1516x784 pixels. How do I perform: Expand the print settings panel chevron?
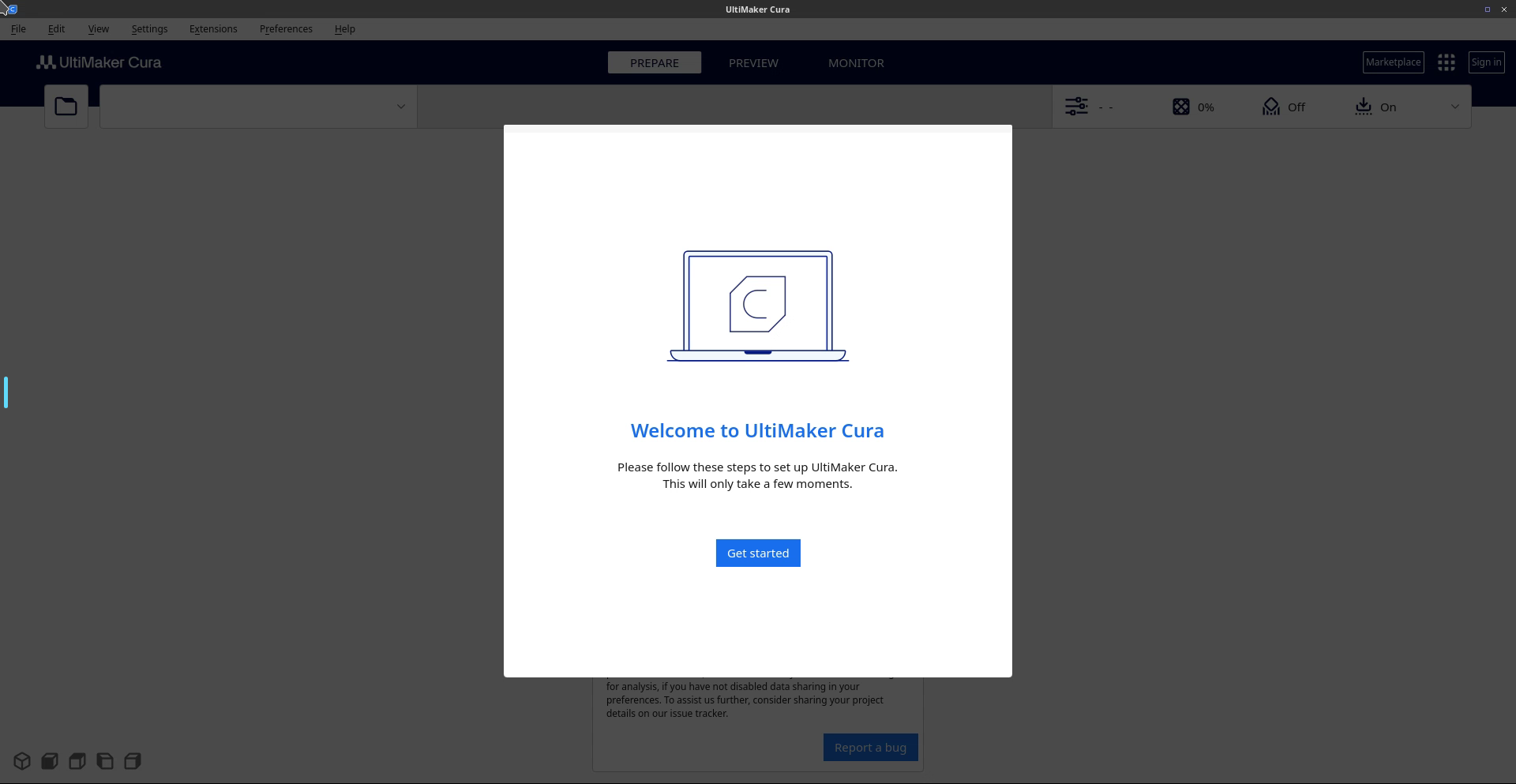coord(1454,107)
